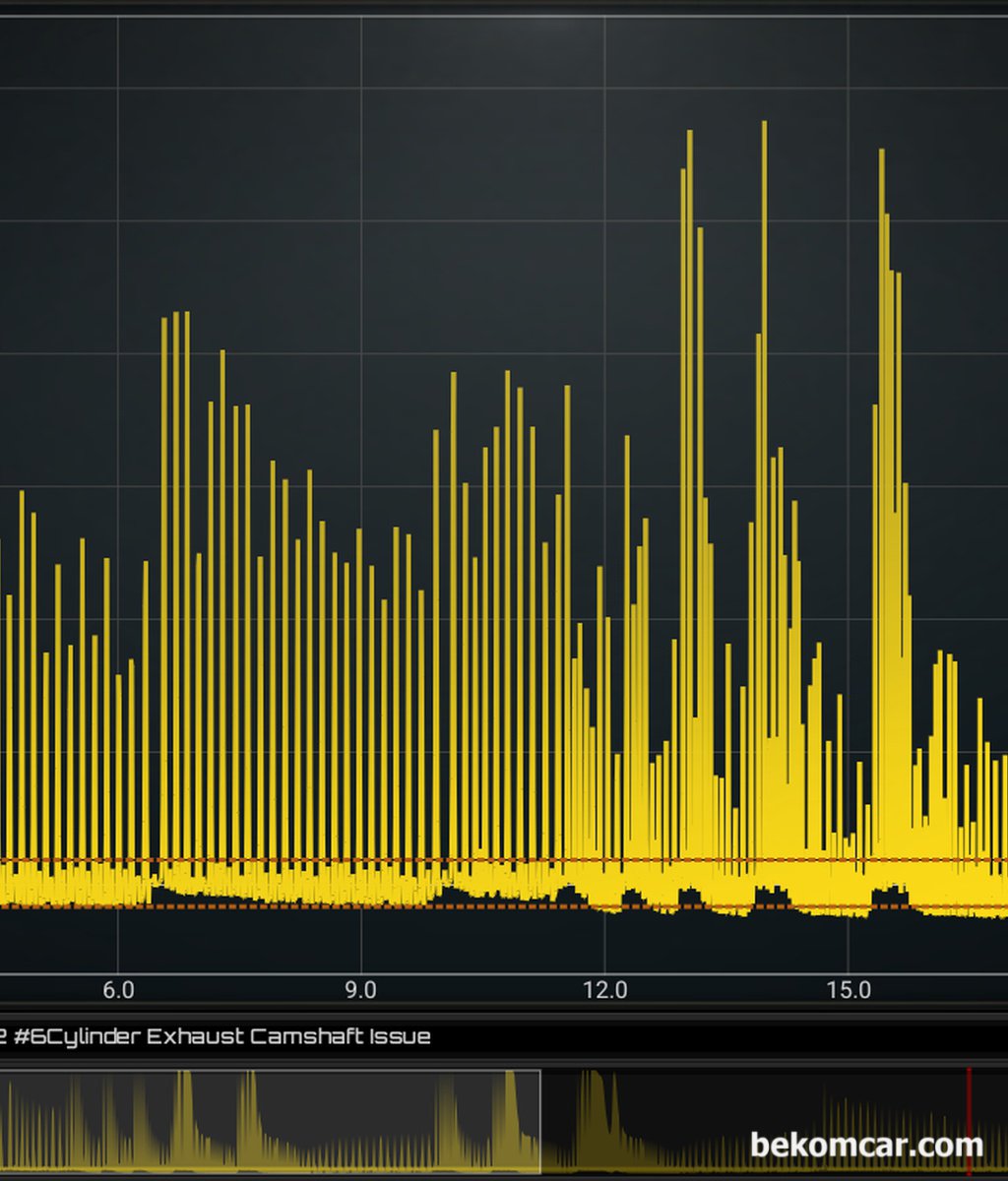This screenshot has height=1181, width=1008.
Task: Click the tall peak cluster past 15.0
Action: click(x=882, y=157)
